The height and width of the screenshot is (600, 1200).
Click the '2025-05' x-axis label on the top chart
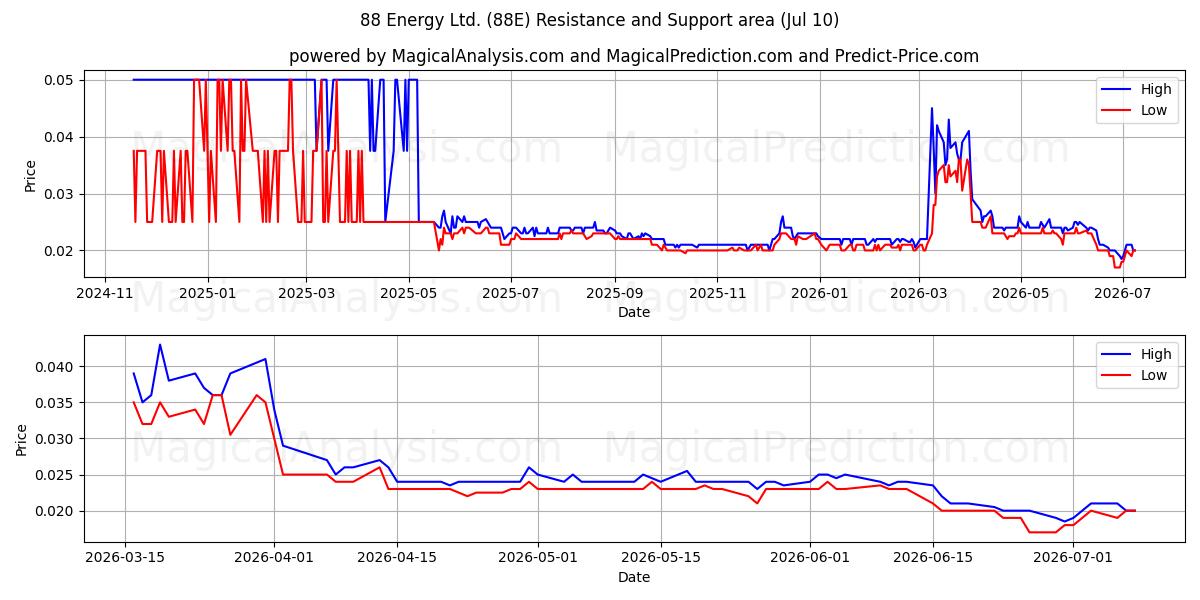pos(409,294)
